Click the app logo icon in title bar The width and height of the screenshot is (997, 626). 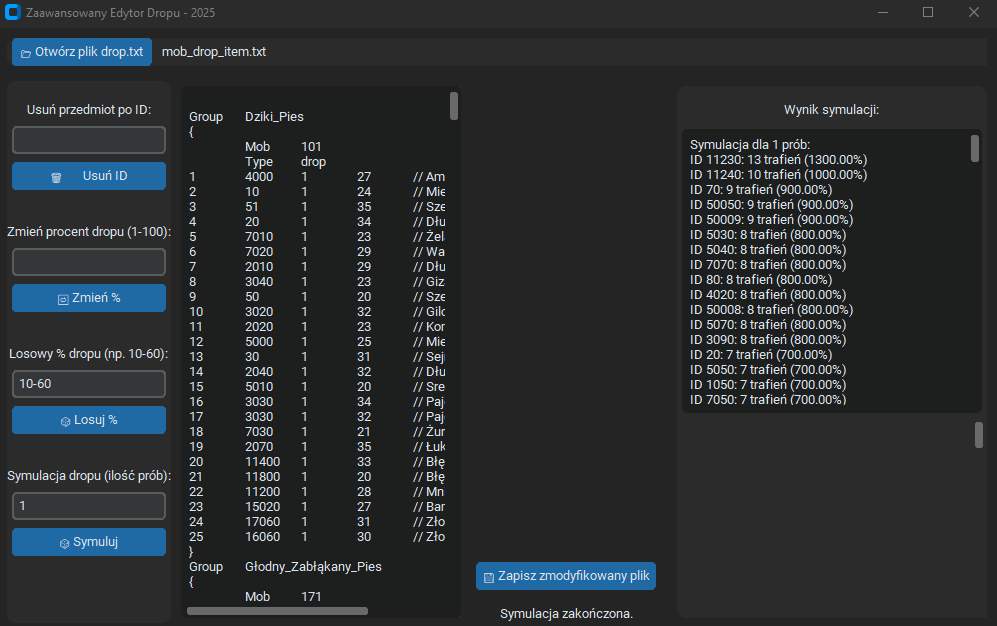pos(13,13)
